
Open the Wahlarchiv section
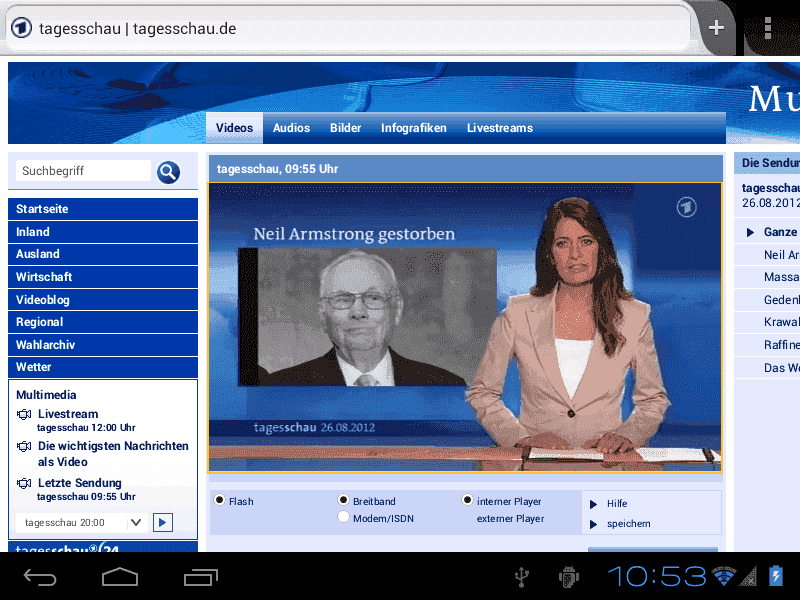[x=103, y=345]
